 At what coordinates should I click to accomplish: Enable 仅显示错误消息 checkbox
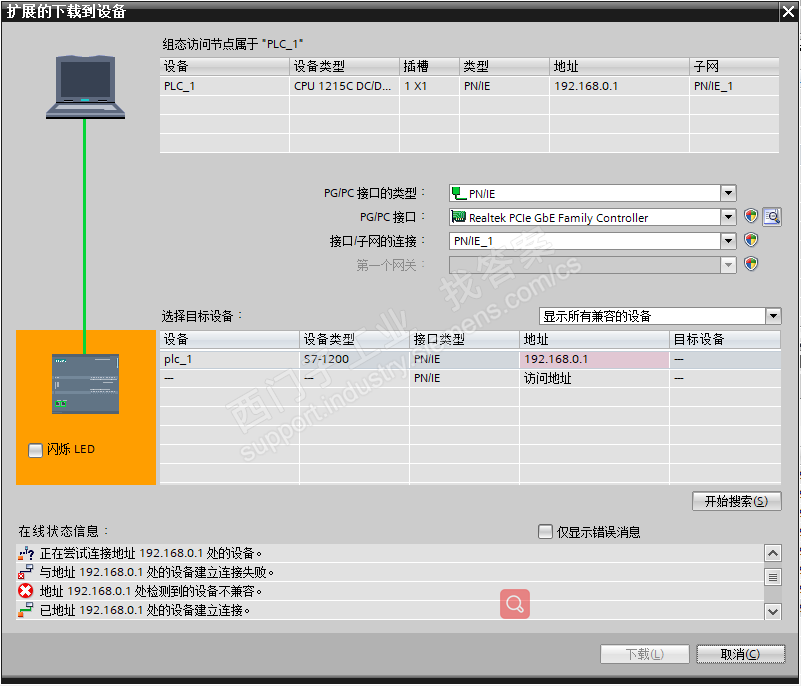click(545, 532)
